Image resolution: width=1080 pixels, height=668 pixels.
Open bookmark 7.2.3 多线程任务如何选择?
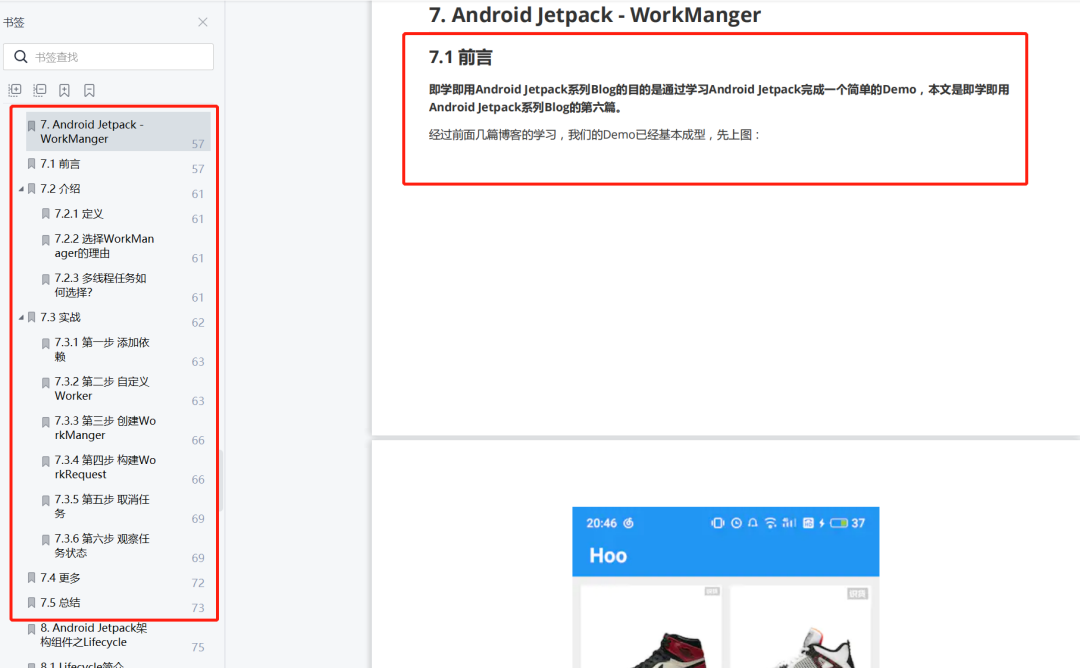point(100,285)
